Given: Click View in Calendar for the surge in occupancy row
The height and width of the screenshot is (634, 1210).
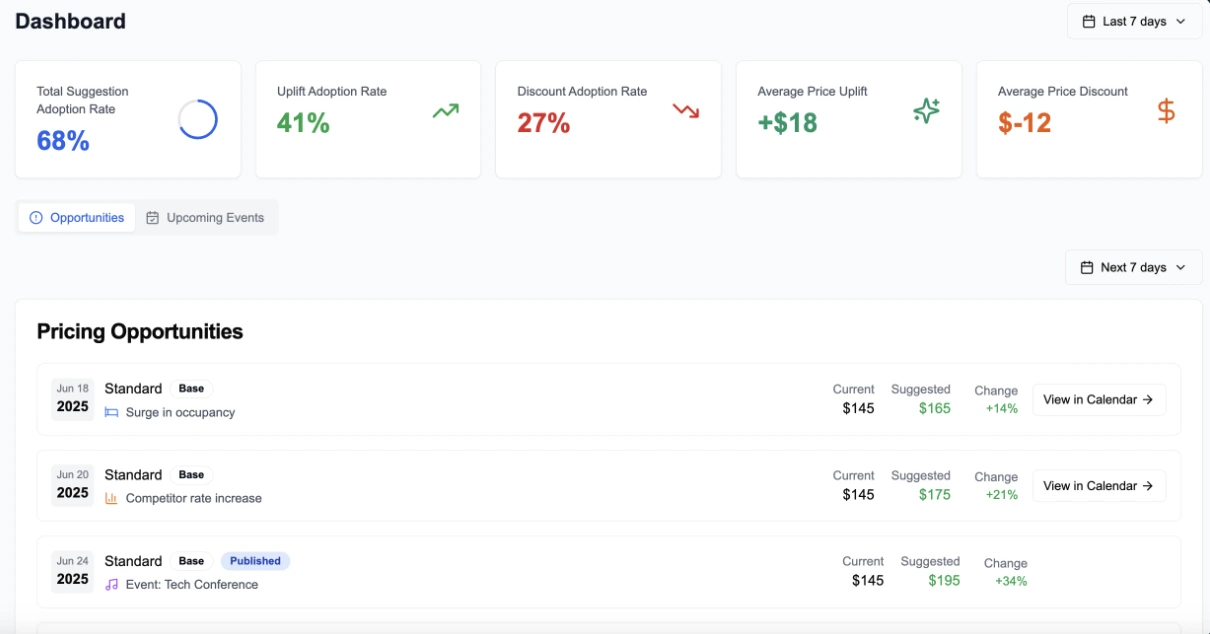Looking at the screenshot, I should 1098,399.
